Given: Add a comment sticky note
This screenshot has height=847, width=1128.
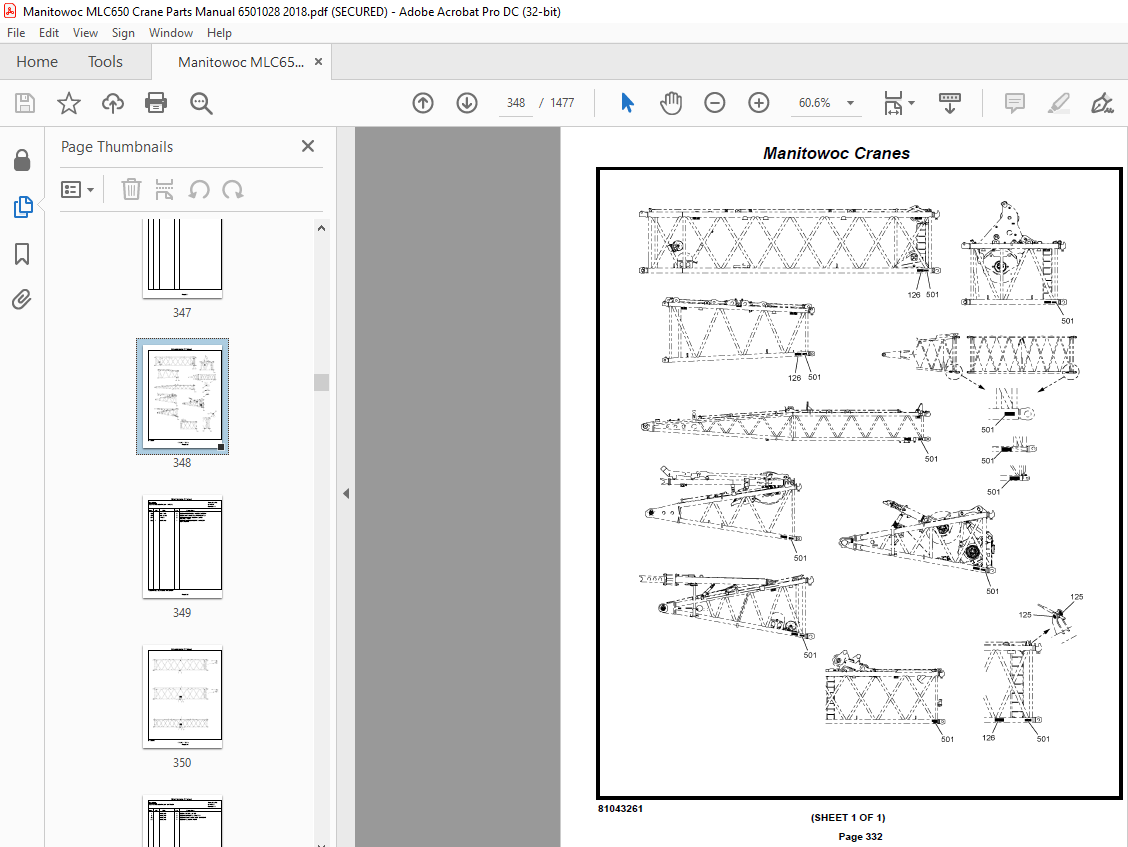Looking at the screenshot, I should [1014, 103].
